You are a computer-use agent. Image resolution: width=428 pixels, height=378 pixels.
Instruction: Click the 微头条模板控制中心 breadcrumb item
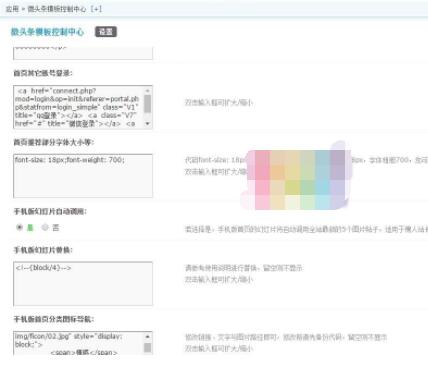pyautogui.click(x=57, y=9)
